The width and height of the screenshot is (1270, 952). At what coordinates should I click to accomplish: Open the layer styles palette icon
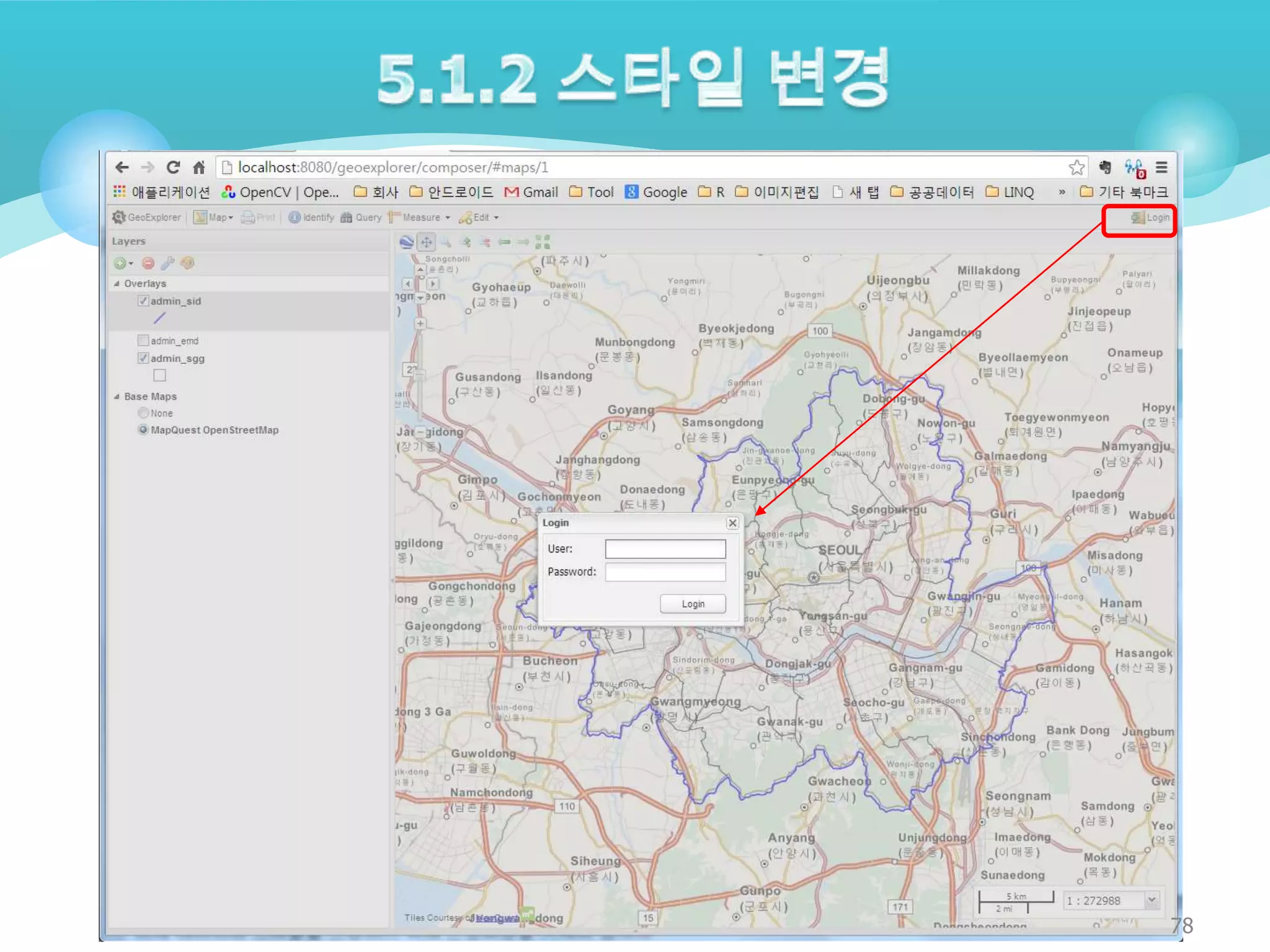point(187,263)
